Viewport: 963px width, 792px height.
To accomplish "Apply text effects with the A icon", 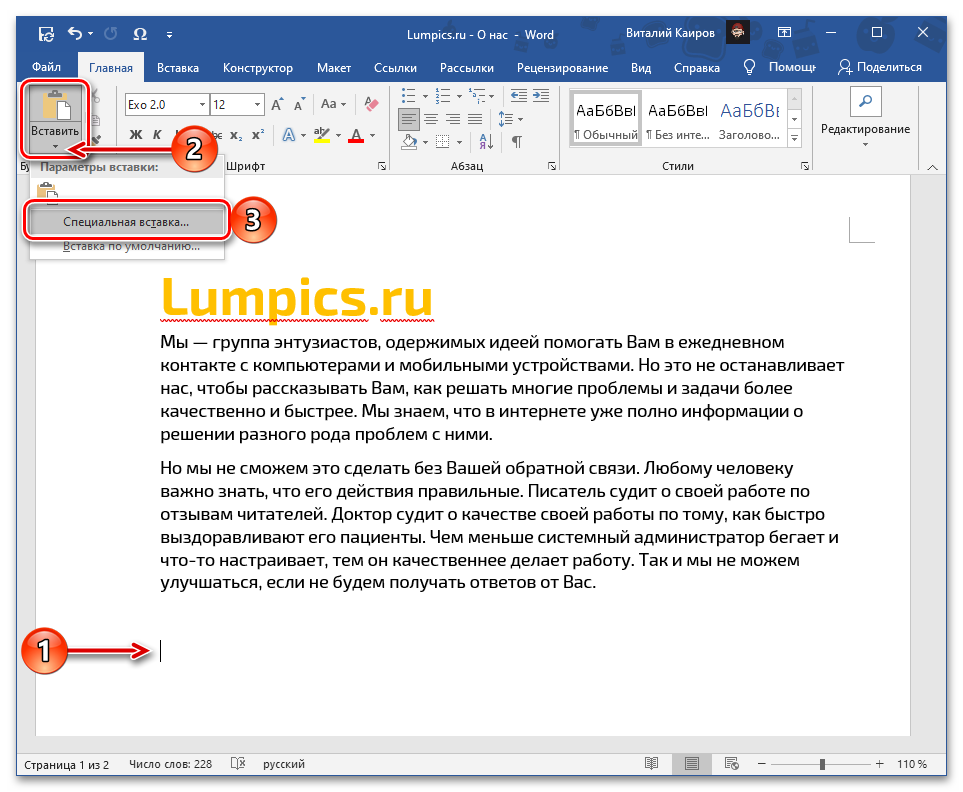I will coord(289,134).
